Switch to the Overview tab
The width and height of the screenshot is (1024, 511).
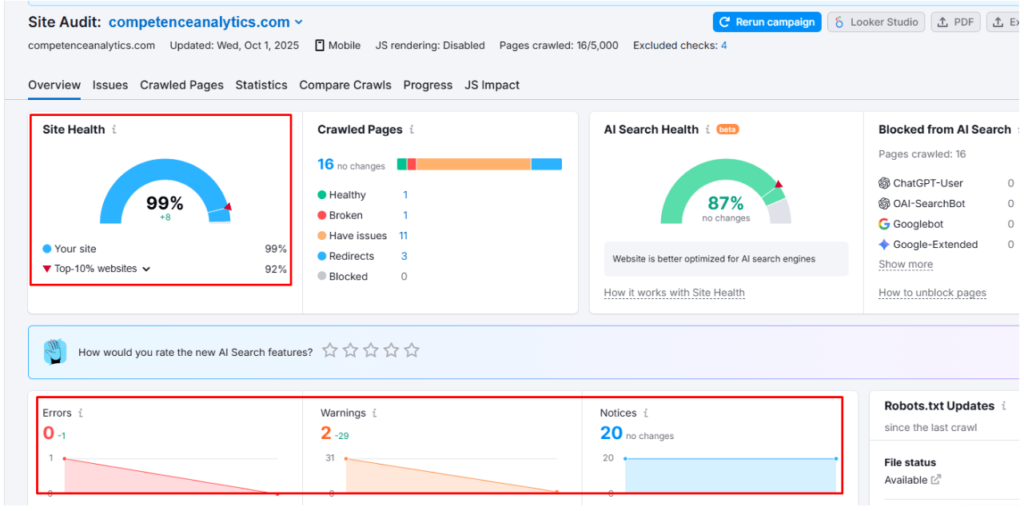tap(54, 85)
